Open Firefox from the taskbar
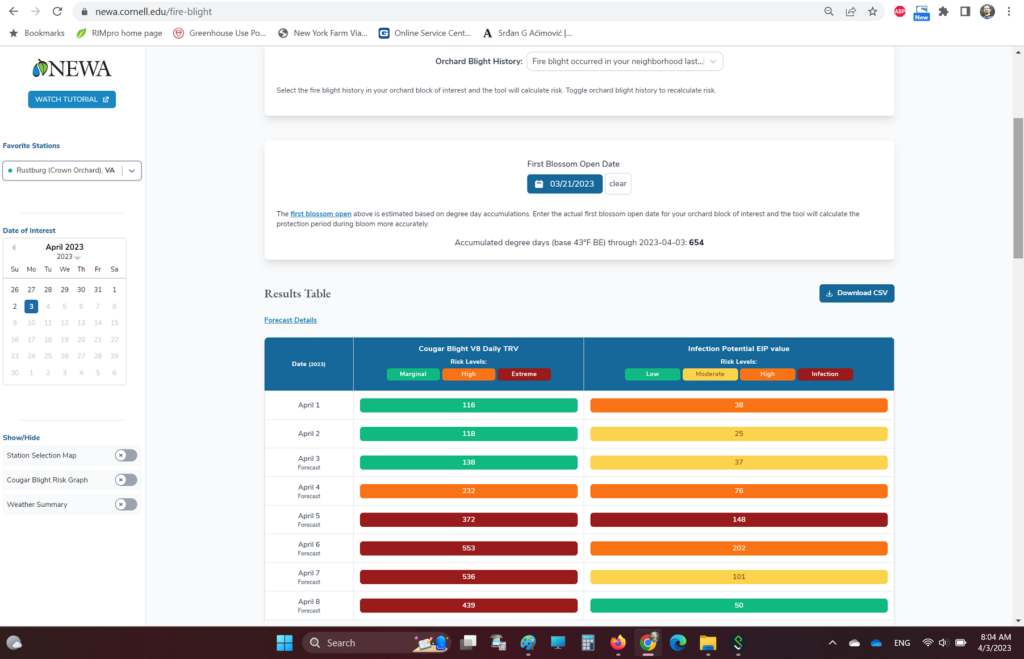Viewport: 1024px width, 659px height. [x=617, y=642]
